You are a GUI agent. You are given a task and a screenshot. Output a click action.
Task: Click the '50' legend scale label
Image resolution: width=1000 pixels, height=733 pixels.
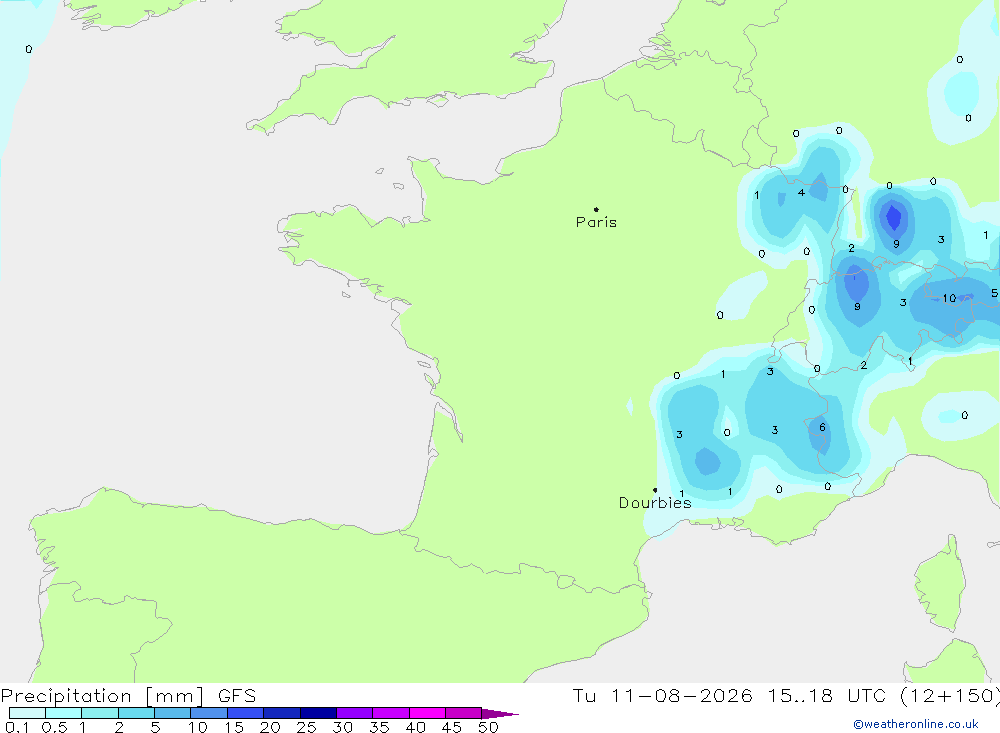coord(488,727)
